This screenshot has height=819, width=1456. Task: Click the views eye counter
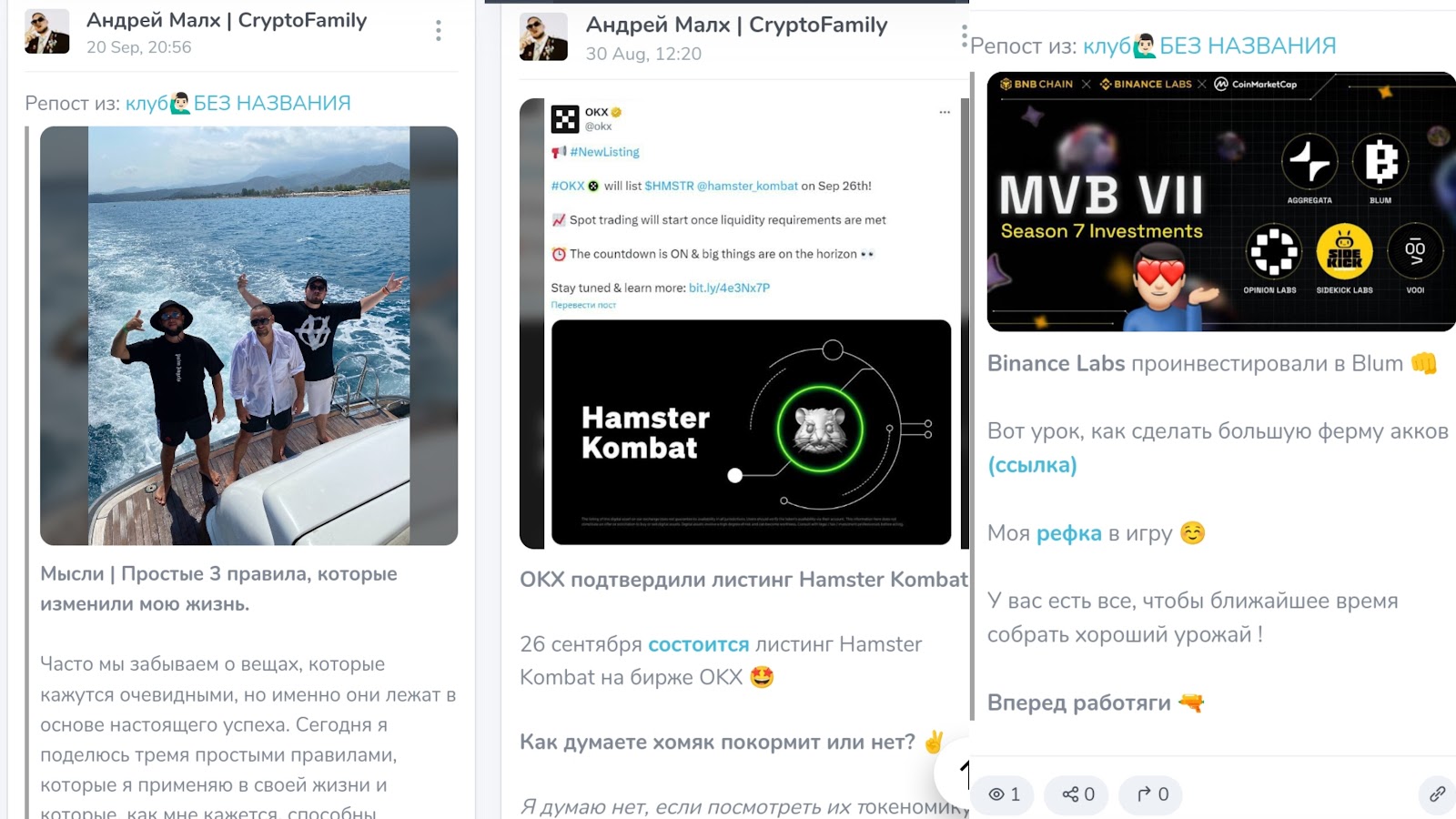[x=1005, y=794]
